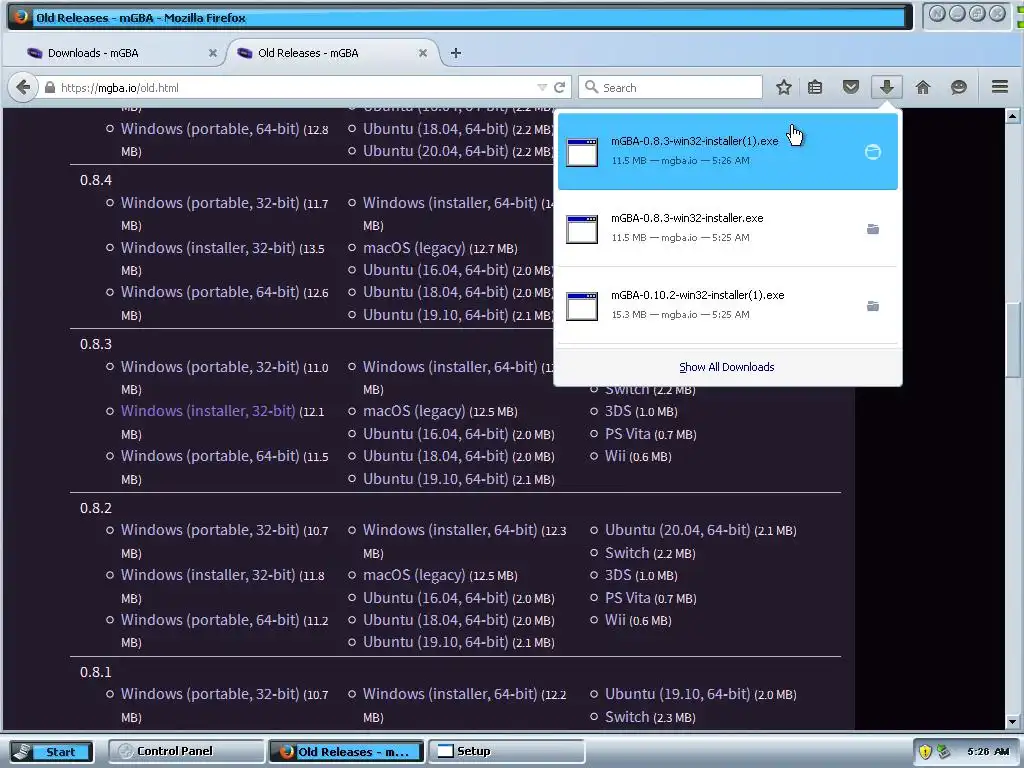Screen dimensions: 1024x768
Task: Download 0.8.3 3DS build
Action: pos(618,411)
